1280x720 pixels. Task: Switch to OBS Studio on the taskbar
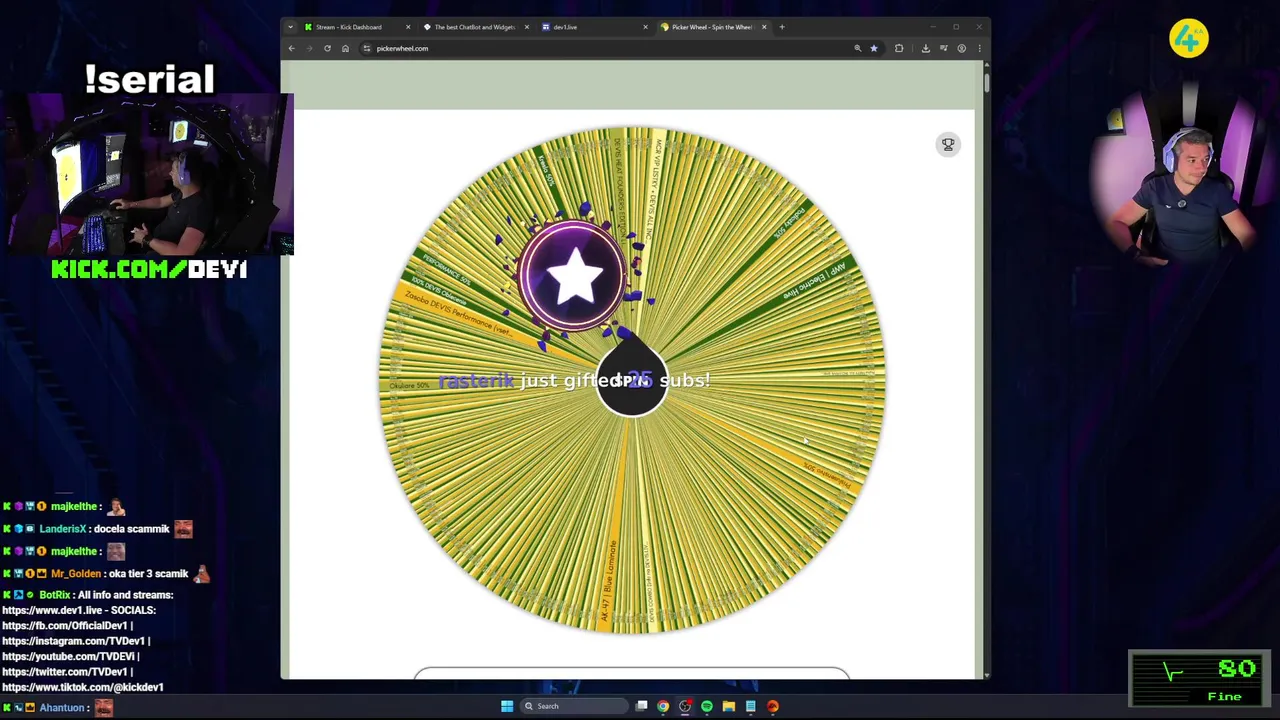click(x=685, y=706)
